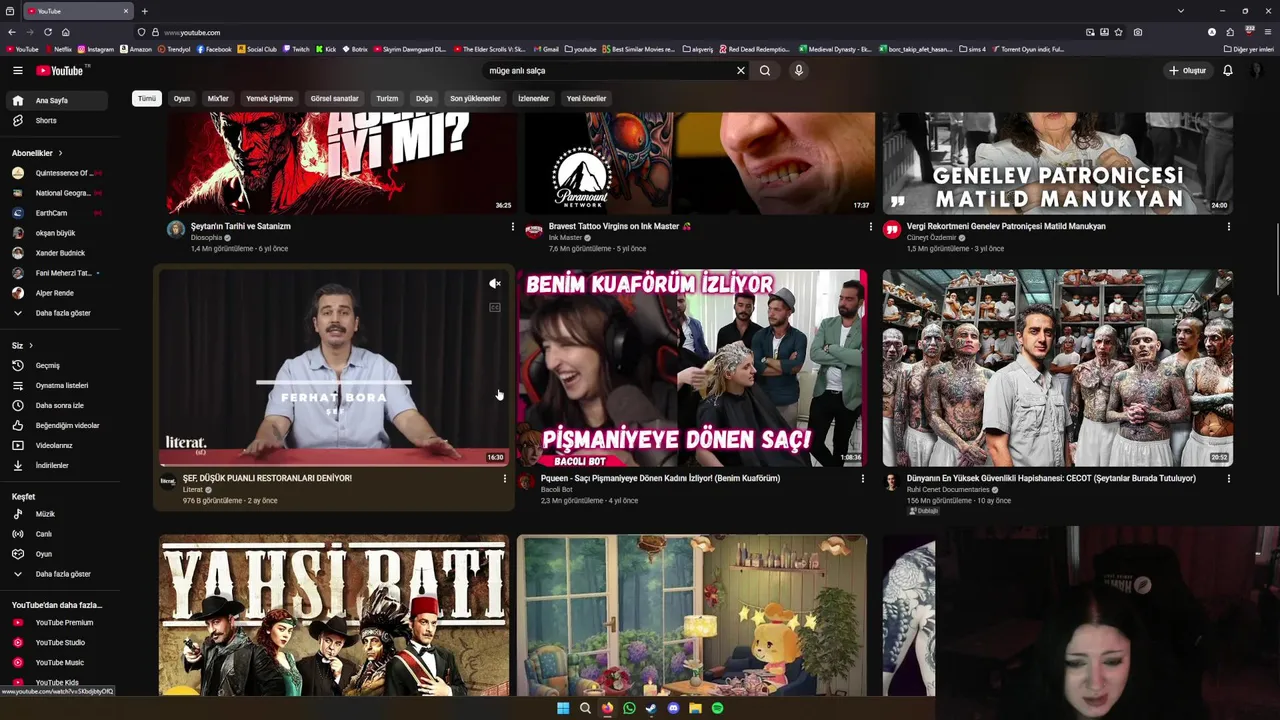Open the YouTube hamburger guide menu
Screen dimensions: 1280x720
(x=17, y=70)
